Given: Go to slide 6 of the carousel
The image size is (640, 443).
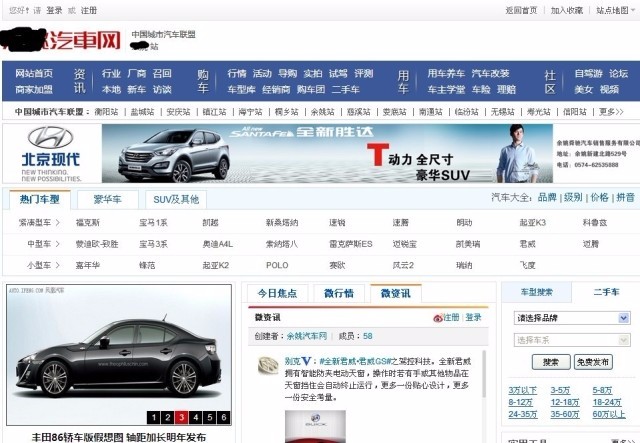Looking at the screenshot, I should point(224,417).
